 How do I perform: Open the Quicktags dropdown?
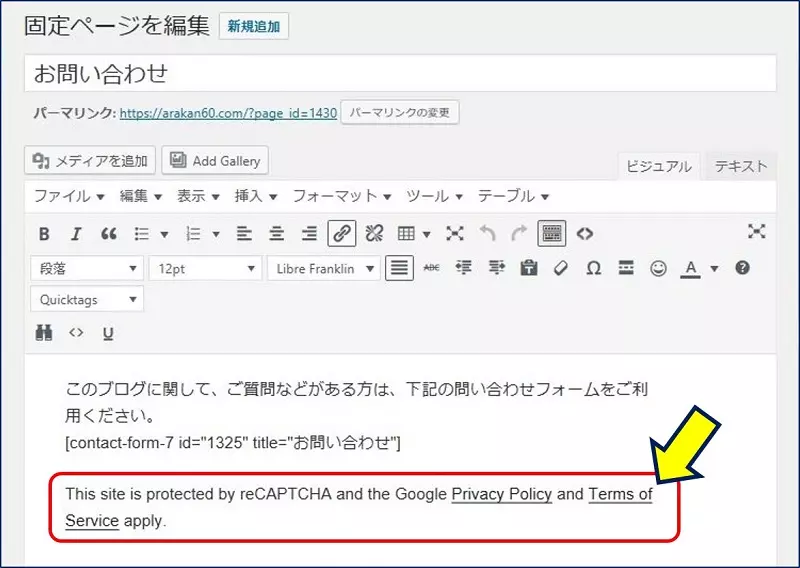click(87, 300)
